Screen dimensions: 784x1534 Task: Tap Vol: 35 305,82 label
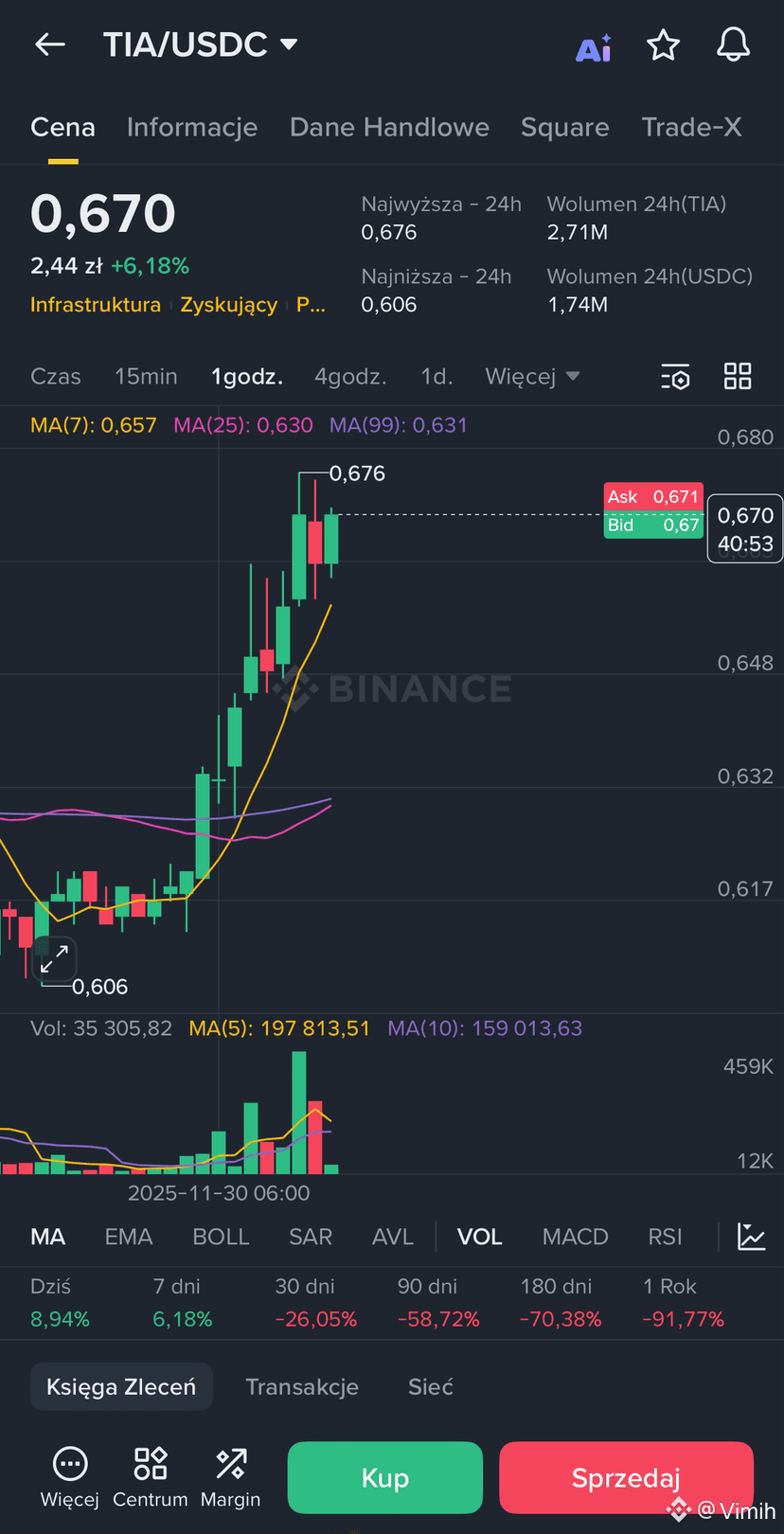click(x=101, y=1028)
